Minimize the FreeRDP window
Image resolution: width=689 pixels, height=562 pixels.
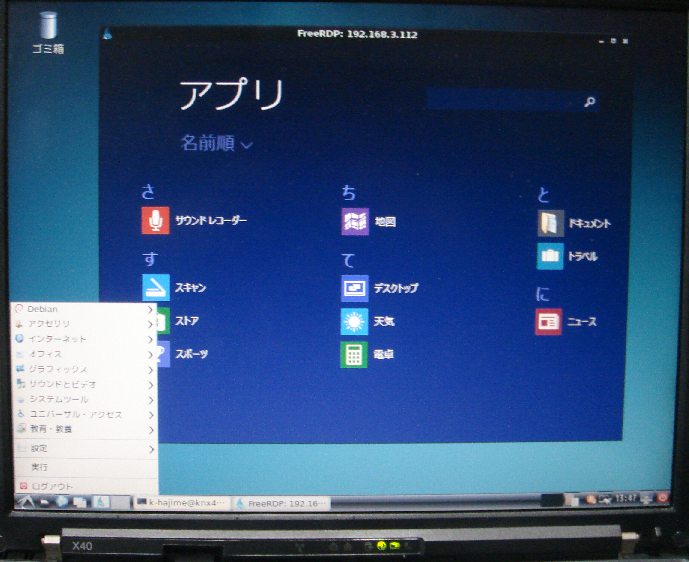point(602,41)
